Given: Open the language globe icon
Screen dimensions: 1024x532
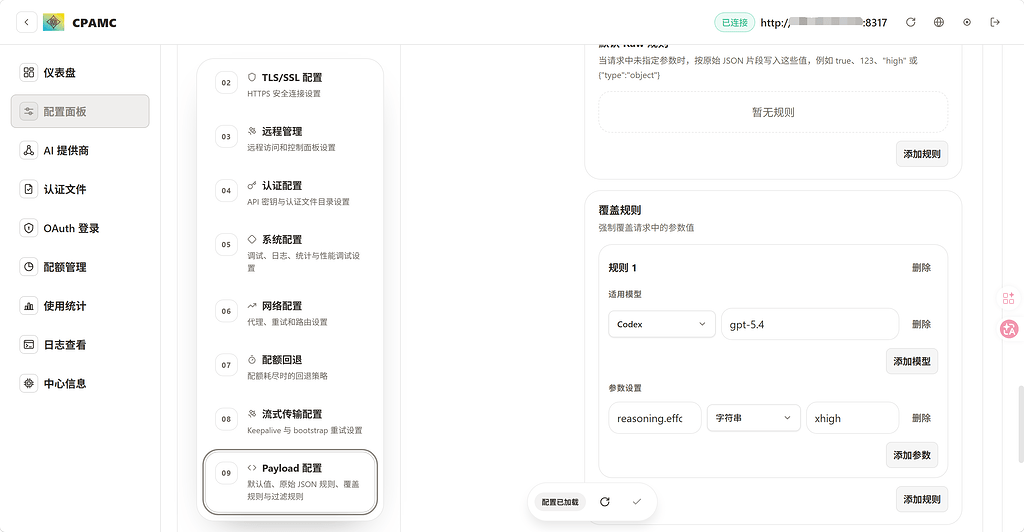Looking at the screenshot, I should pyautogui.click(x=938, y=22).
